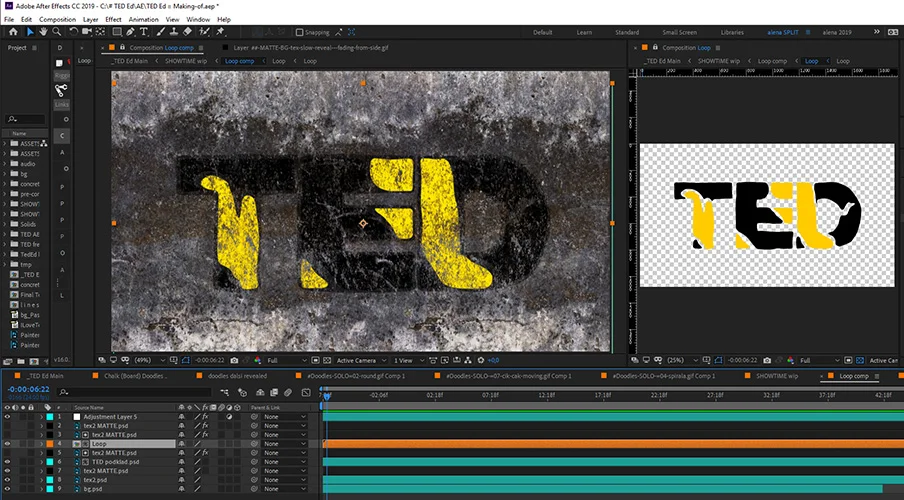Select the Brush tool
This screenshot has height=500, width=904.
coord(161,32)
